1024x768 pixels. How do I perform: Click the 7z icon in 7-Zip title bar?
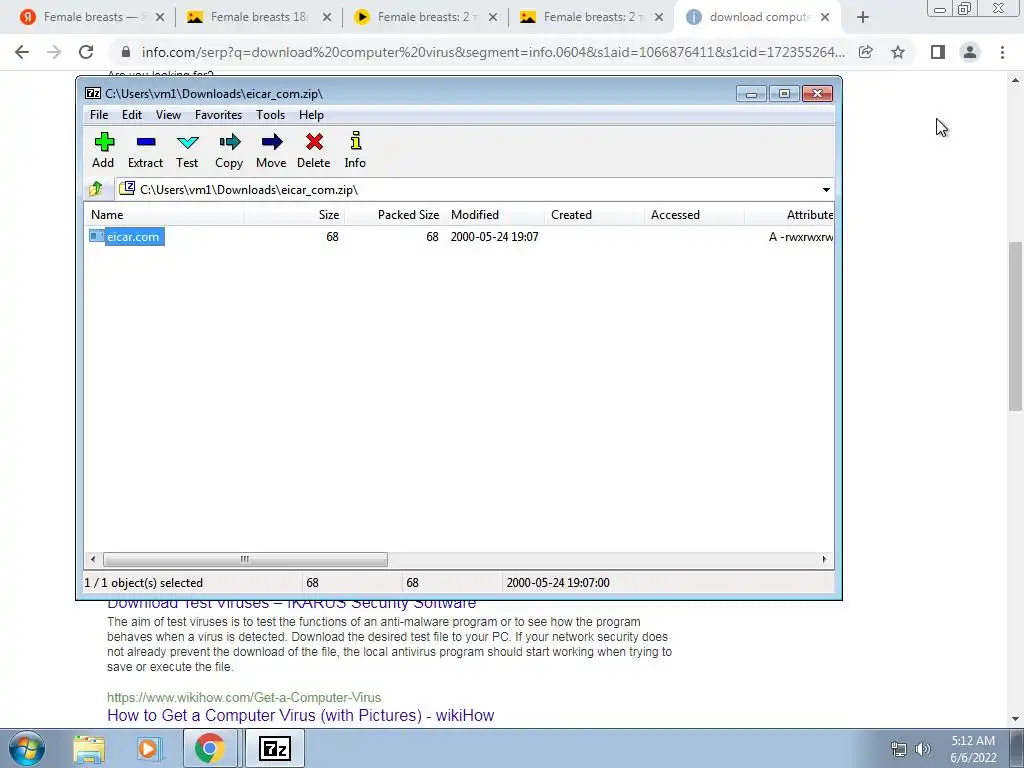[93, 93]
